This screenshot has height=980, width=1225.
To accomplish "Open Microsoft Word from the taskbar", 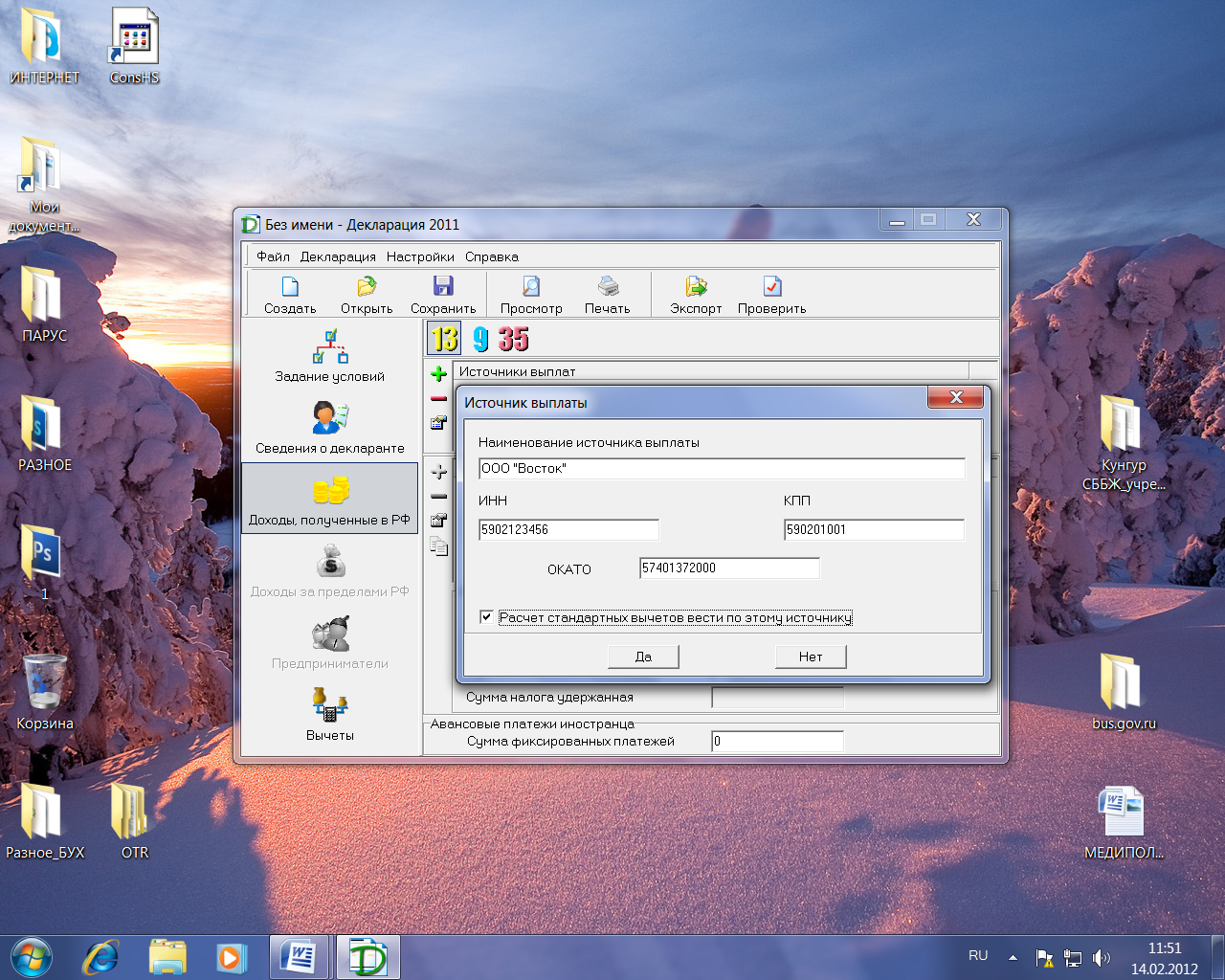I will coord(299,957).
